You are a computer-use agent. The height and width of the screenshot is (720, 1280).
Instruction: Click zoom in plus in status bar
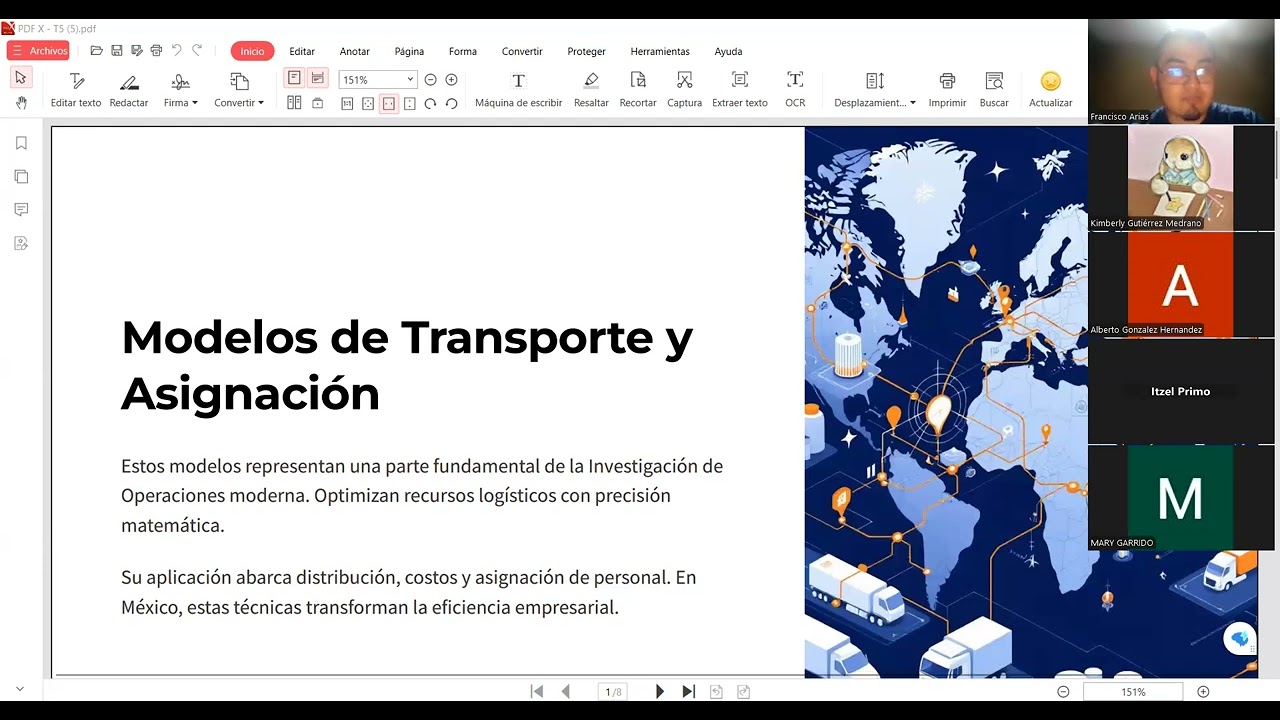(x=1203, y=691)
